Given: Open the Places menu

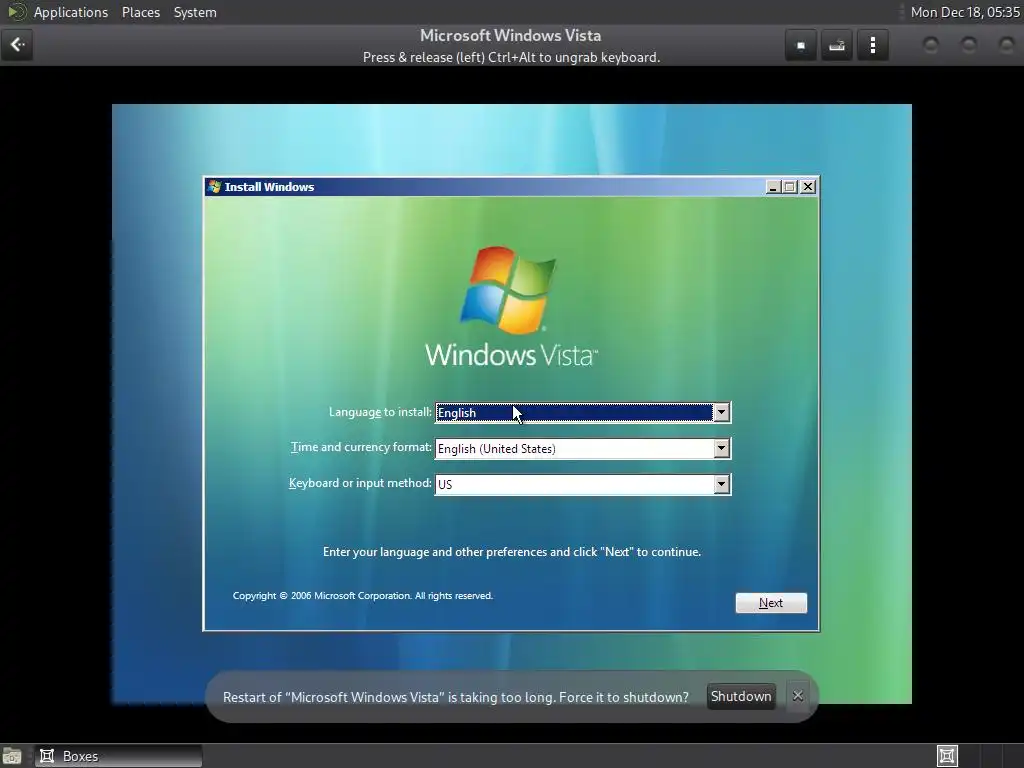Looking at the screenshot, I should 141,12.
